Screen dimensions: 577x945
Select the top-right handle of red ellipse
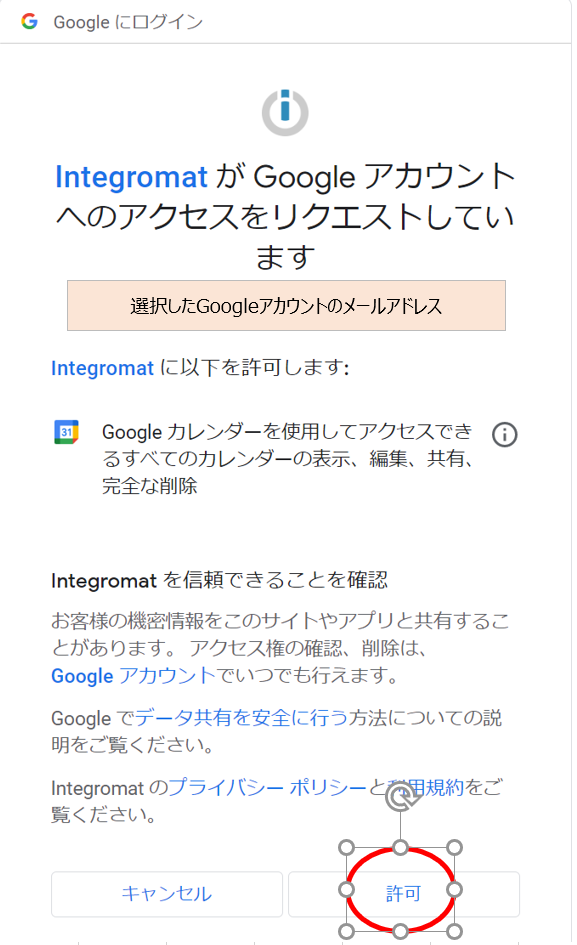click(x=455, y=848)
